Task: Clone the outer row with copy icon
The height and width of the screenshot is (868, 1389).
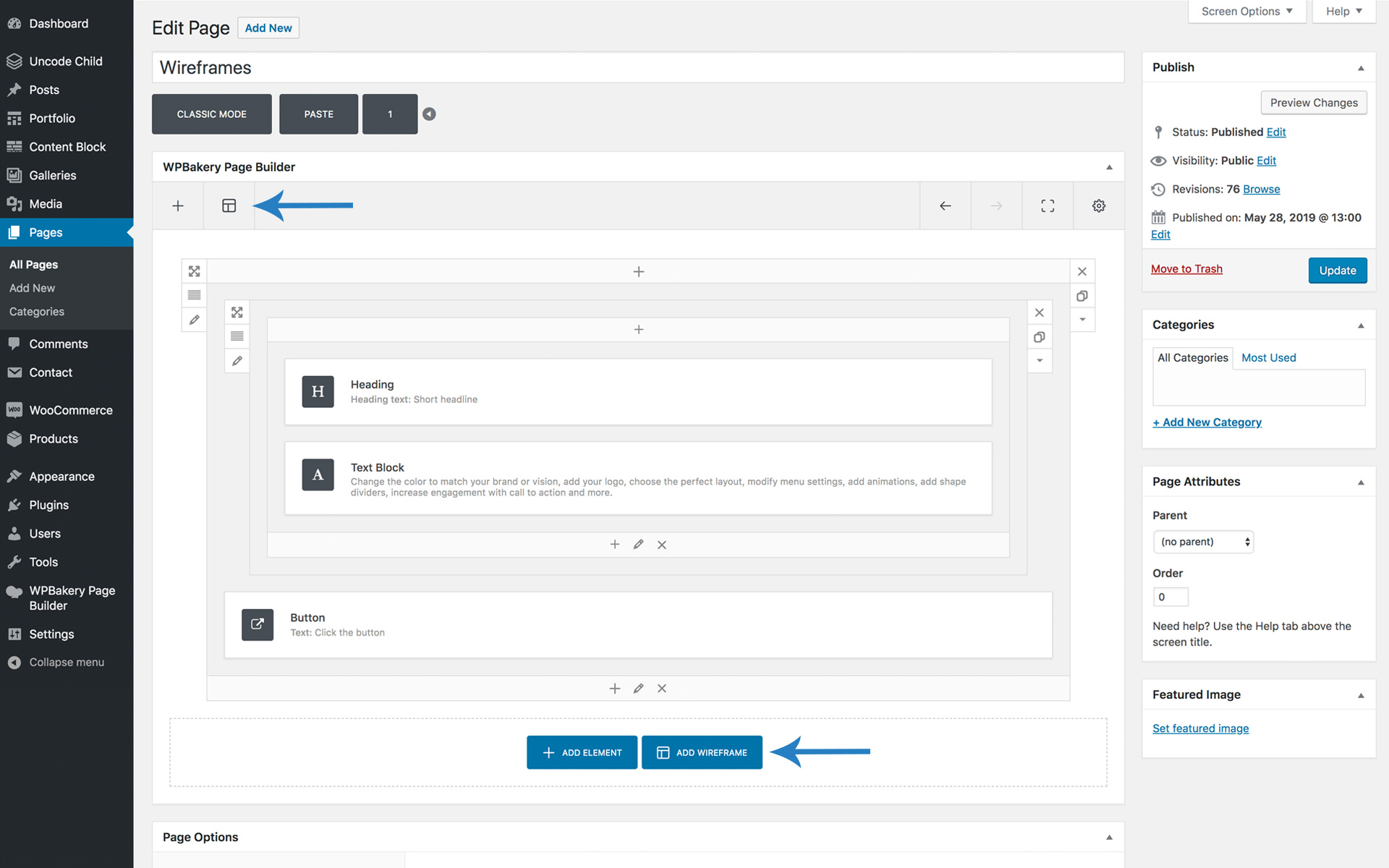Action: (1082, 296)
